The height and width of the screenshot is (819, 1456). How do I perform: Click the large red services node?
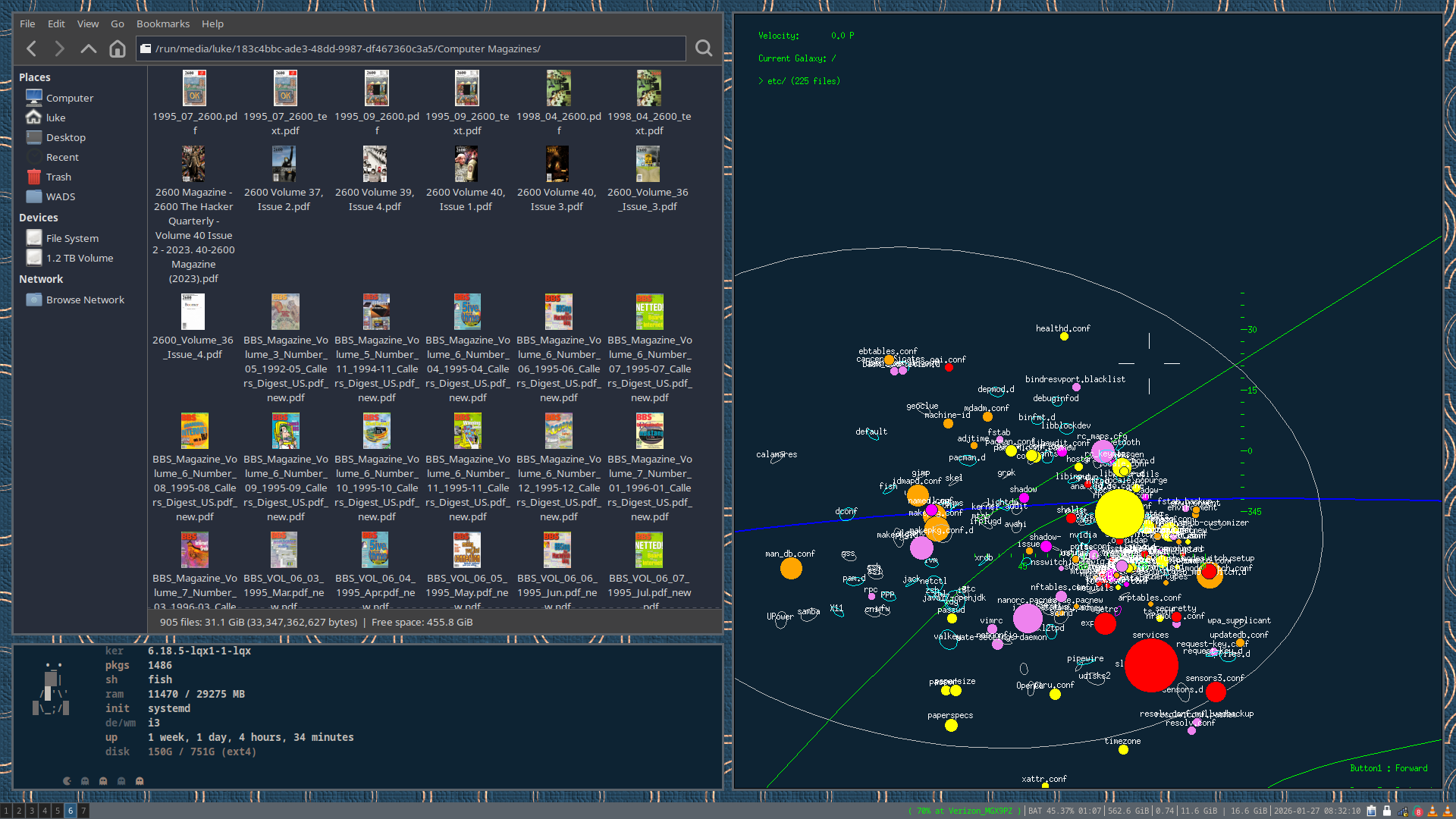click(1150, 665)
